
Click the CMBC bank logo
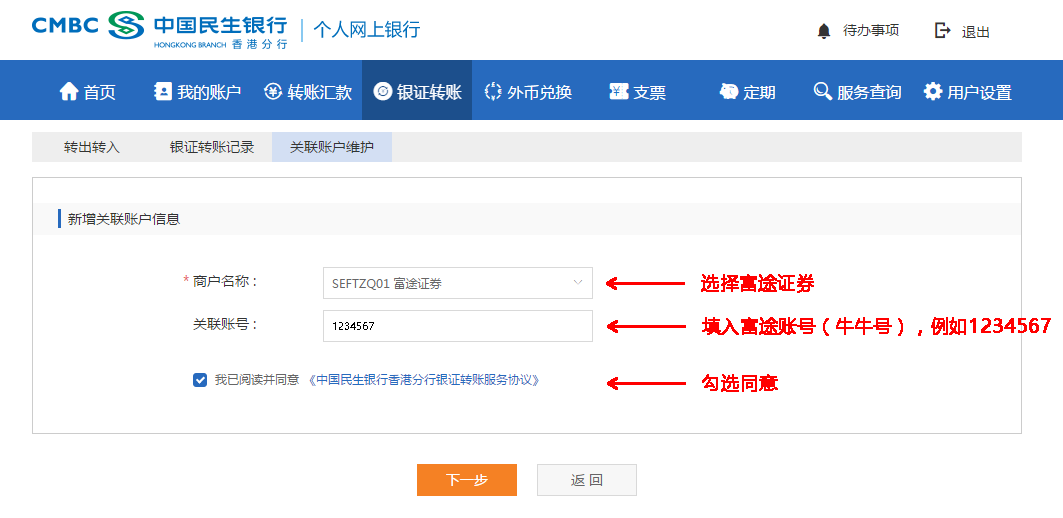(x=159, y=30)
